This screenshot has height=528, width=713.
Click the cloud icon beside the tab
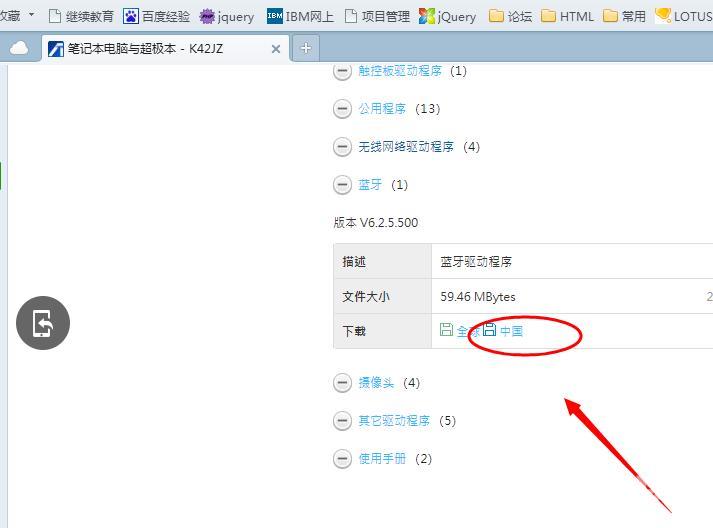click(19, 48)
